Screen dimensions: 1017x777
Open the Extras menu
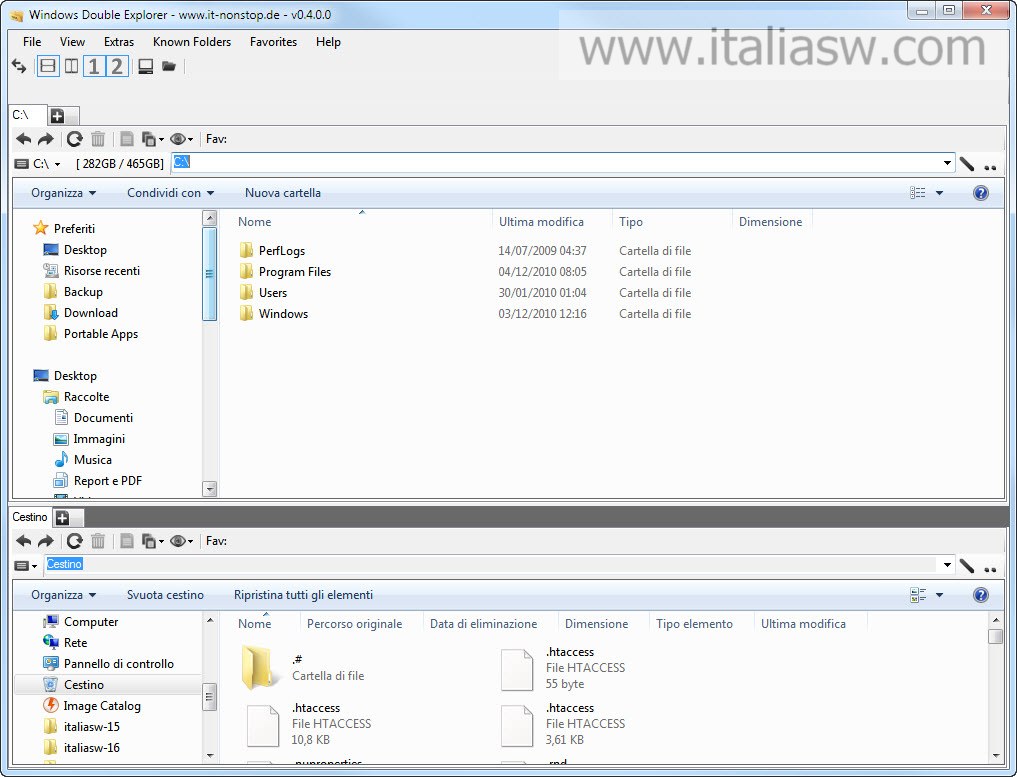coord(119,42)
